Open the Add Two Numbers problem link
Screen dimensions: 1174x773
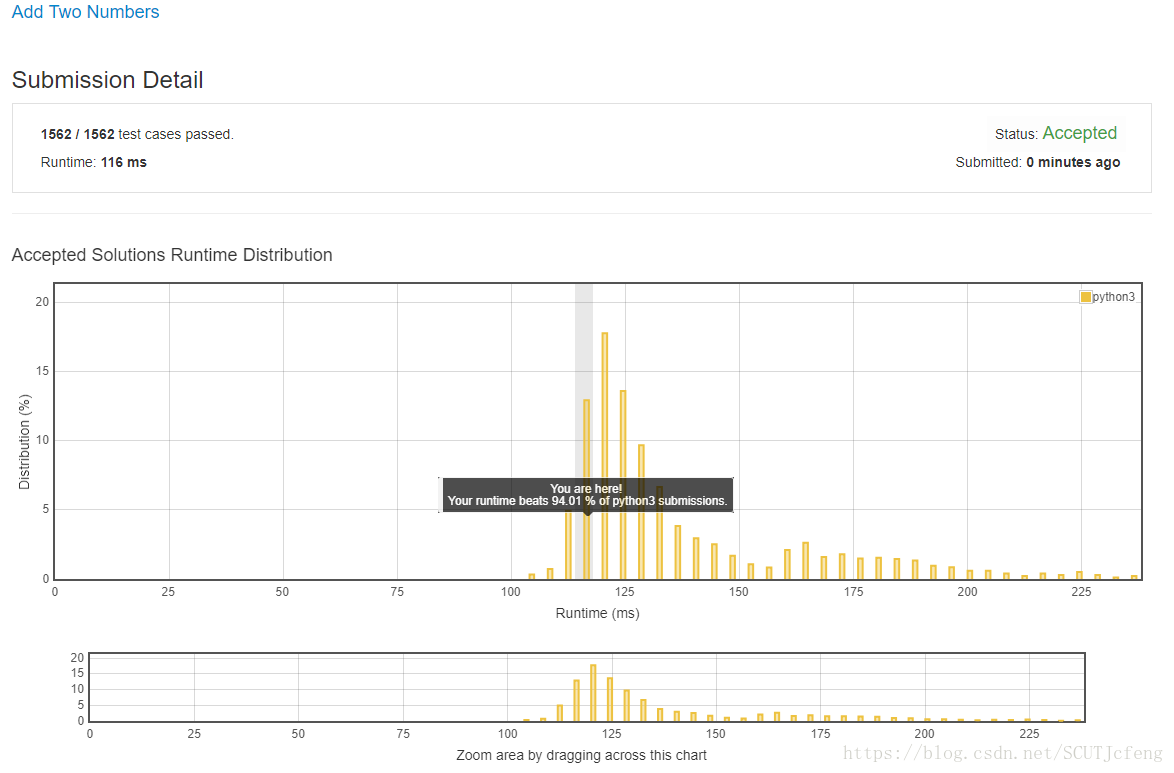pyautogui.click(x=85, y=12)
